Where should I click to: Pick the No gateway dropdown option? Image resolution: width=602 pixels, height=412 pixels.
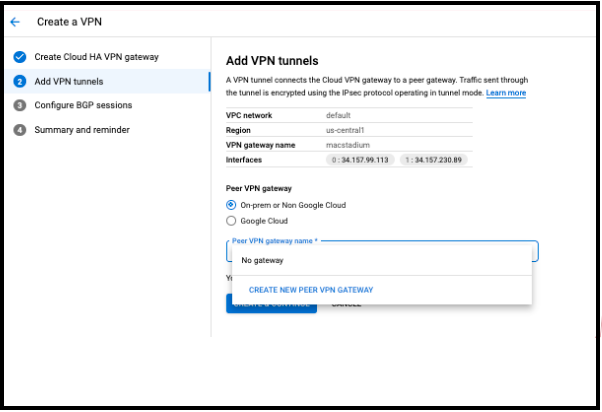[263, 260]
